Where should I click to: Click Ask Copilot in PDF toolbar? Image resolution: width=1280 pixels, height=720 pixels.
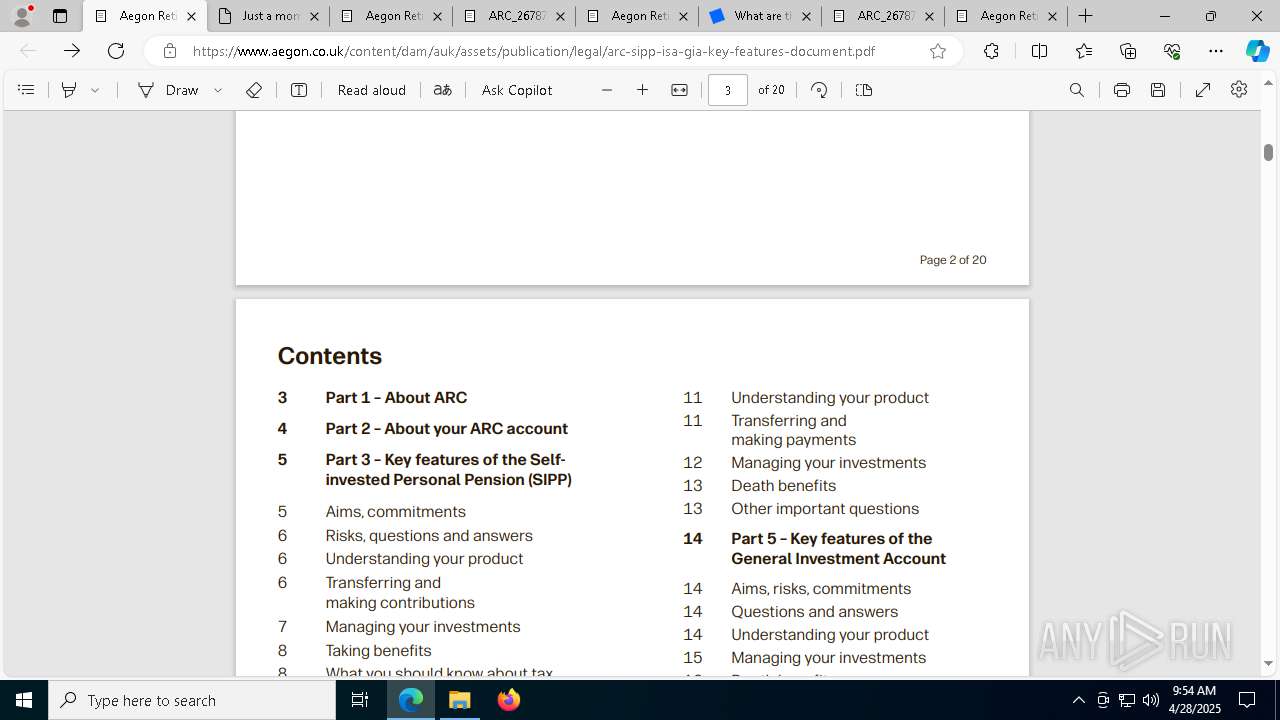pos(517,90)
